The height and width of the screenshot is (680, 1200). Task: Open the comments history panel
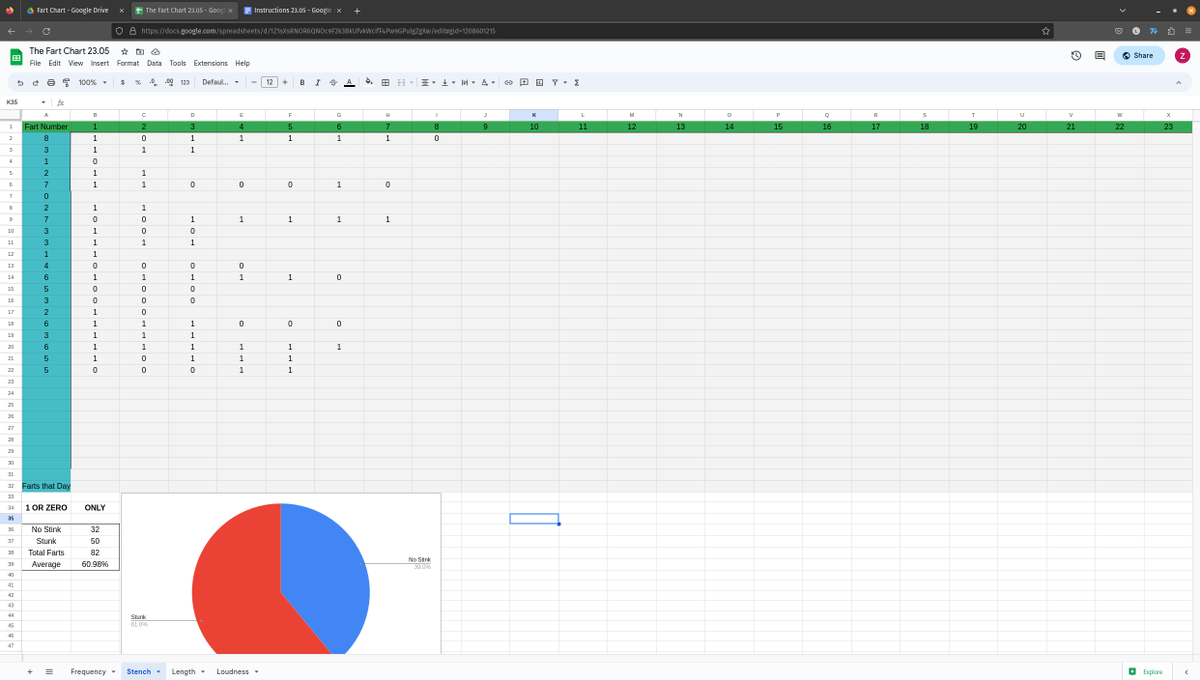pos(1100,55)
